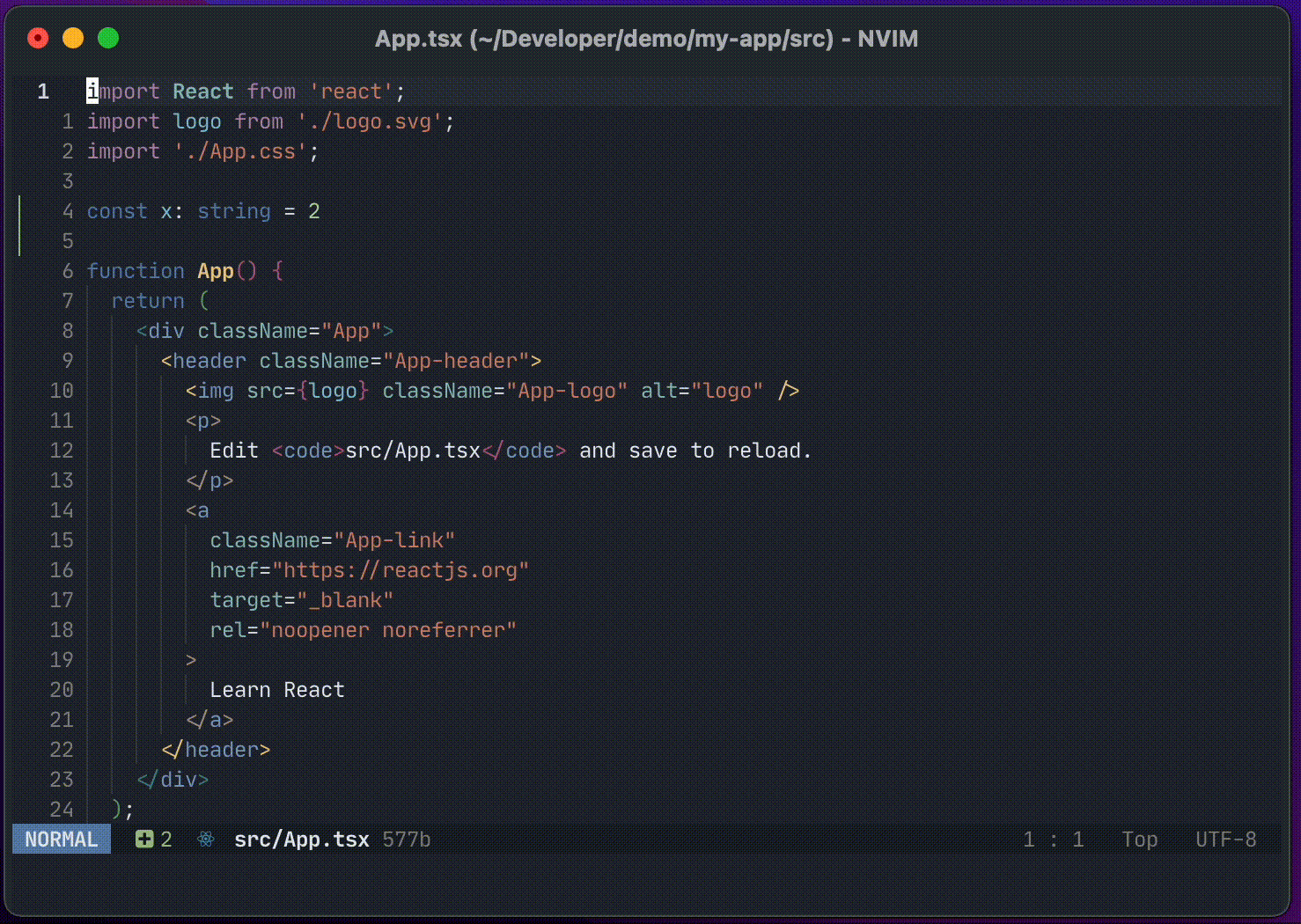Place cursor on 'react' string in first line
The image size is (1301, 924).
351,92
